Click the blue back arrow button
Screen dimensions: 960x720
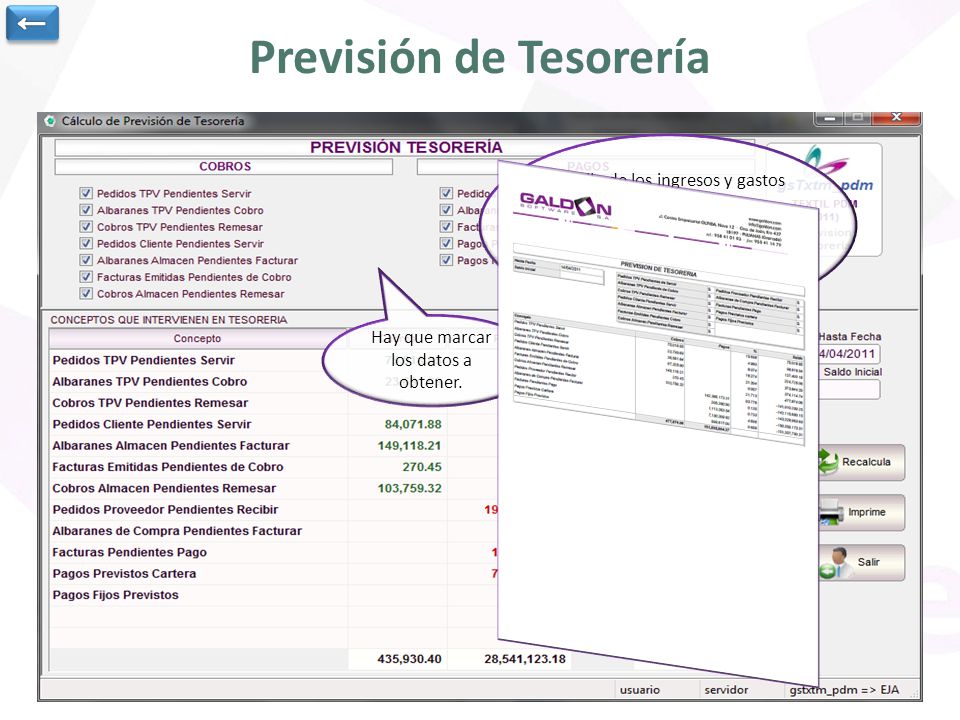pos(32,23)
